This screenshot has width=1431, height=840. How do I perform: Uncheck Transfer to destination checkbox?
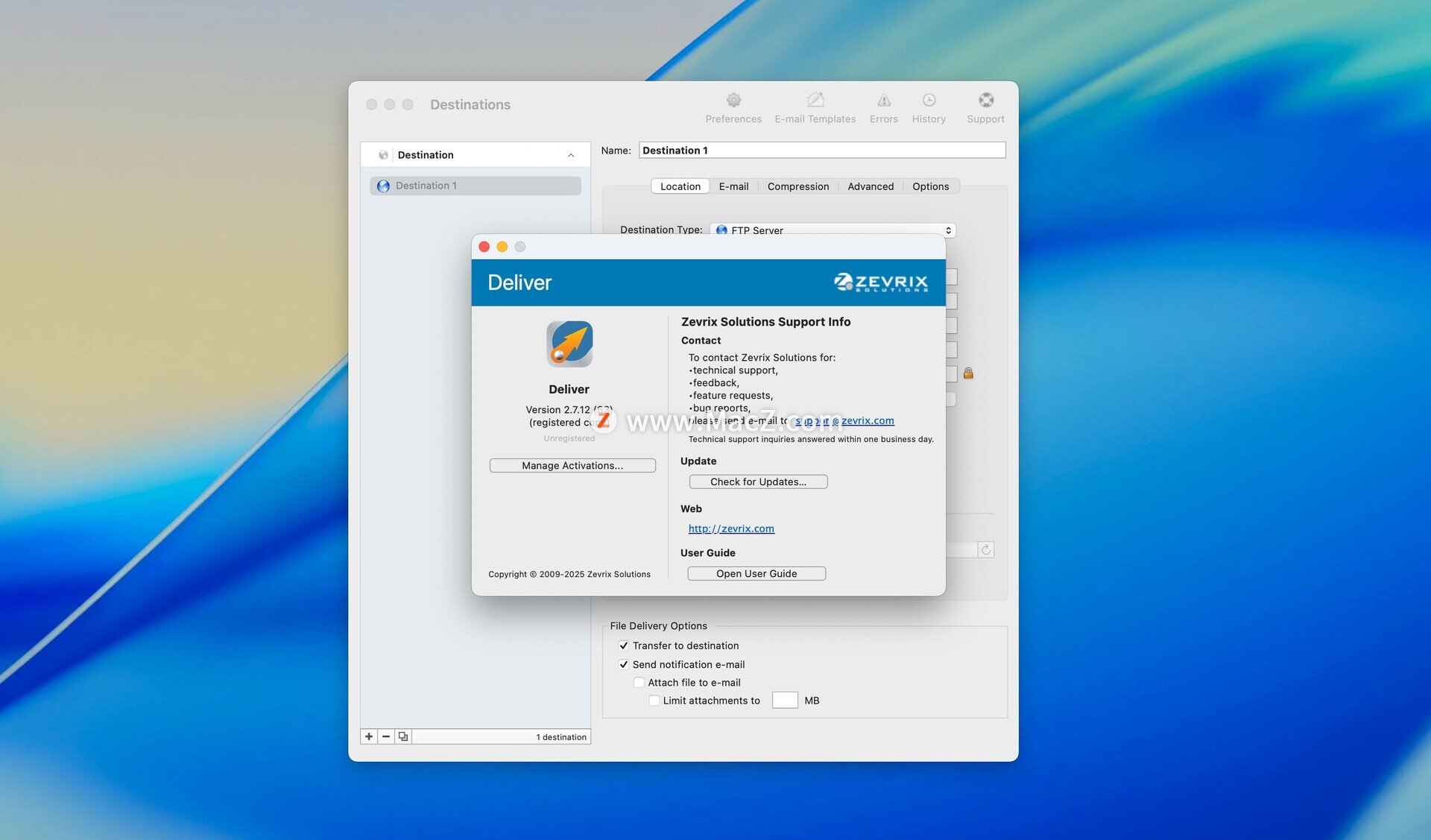pos(624,645)
